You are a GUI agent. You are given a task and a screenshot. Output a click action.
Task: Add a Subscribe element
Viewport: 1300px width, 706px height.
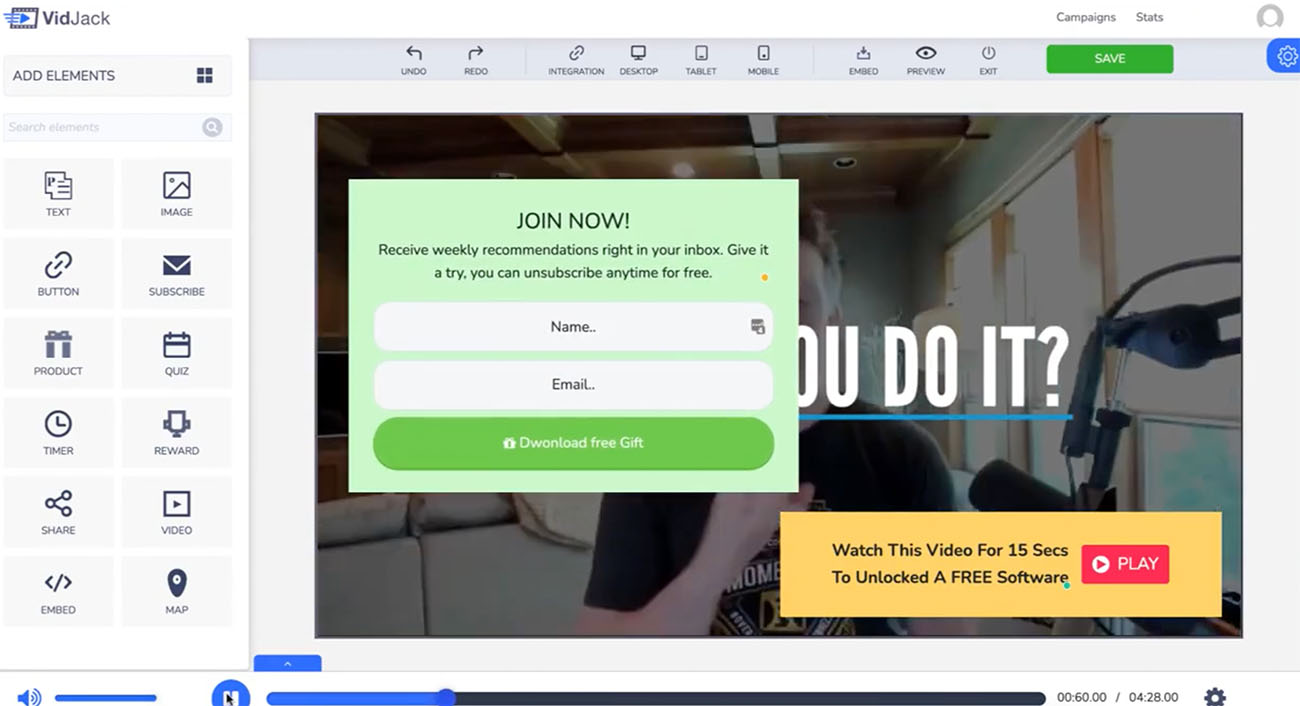(176, 273)
